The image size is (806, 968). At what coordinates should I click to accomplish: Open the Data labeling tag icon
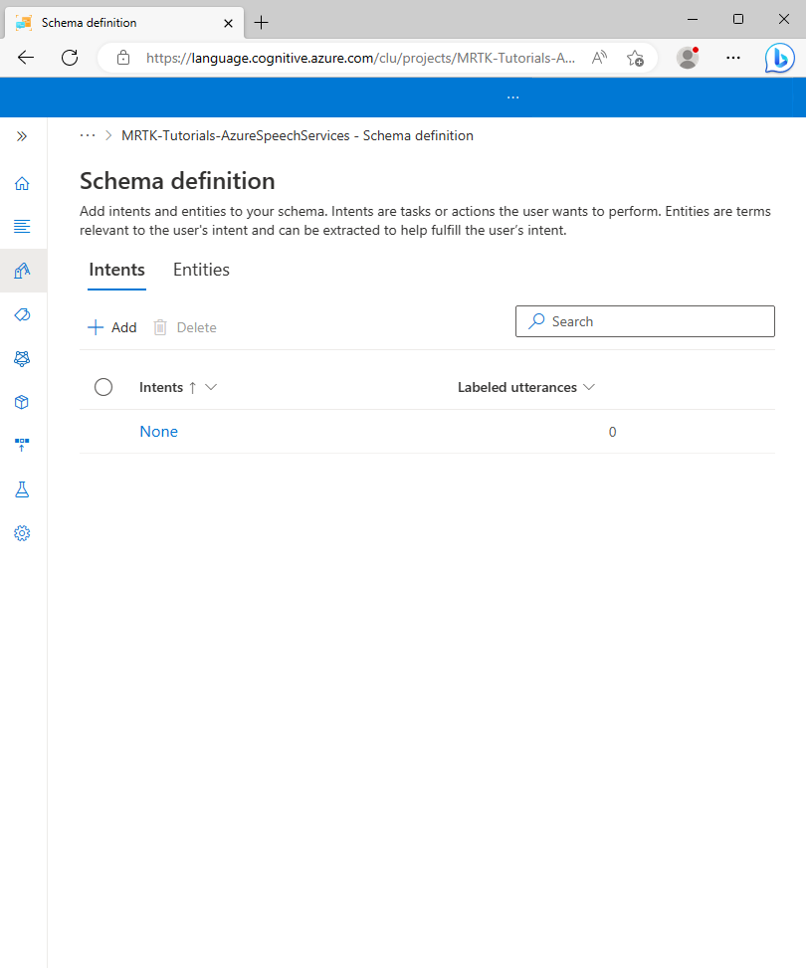[x=22, y=315]
